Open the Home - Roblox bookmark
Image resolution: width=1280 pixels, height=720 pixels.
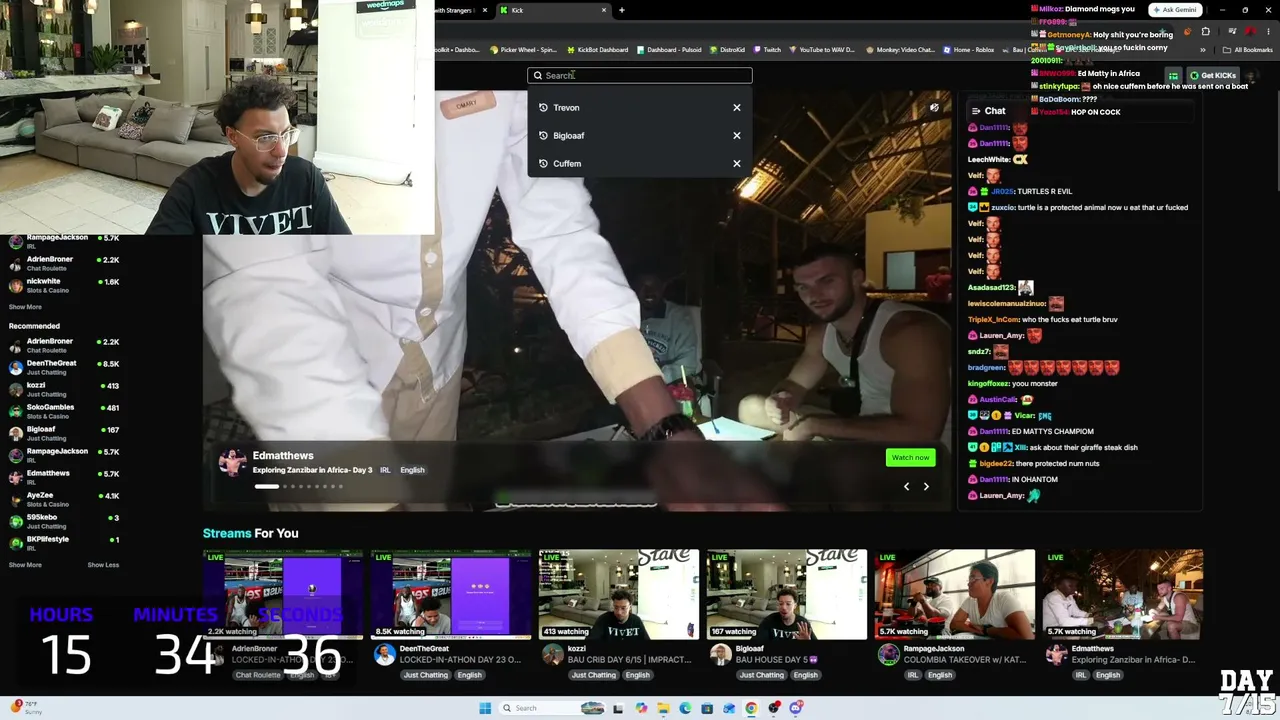tap(968, 50)
